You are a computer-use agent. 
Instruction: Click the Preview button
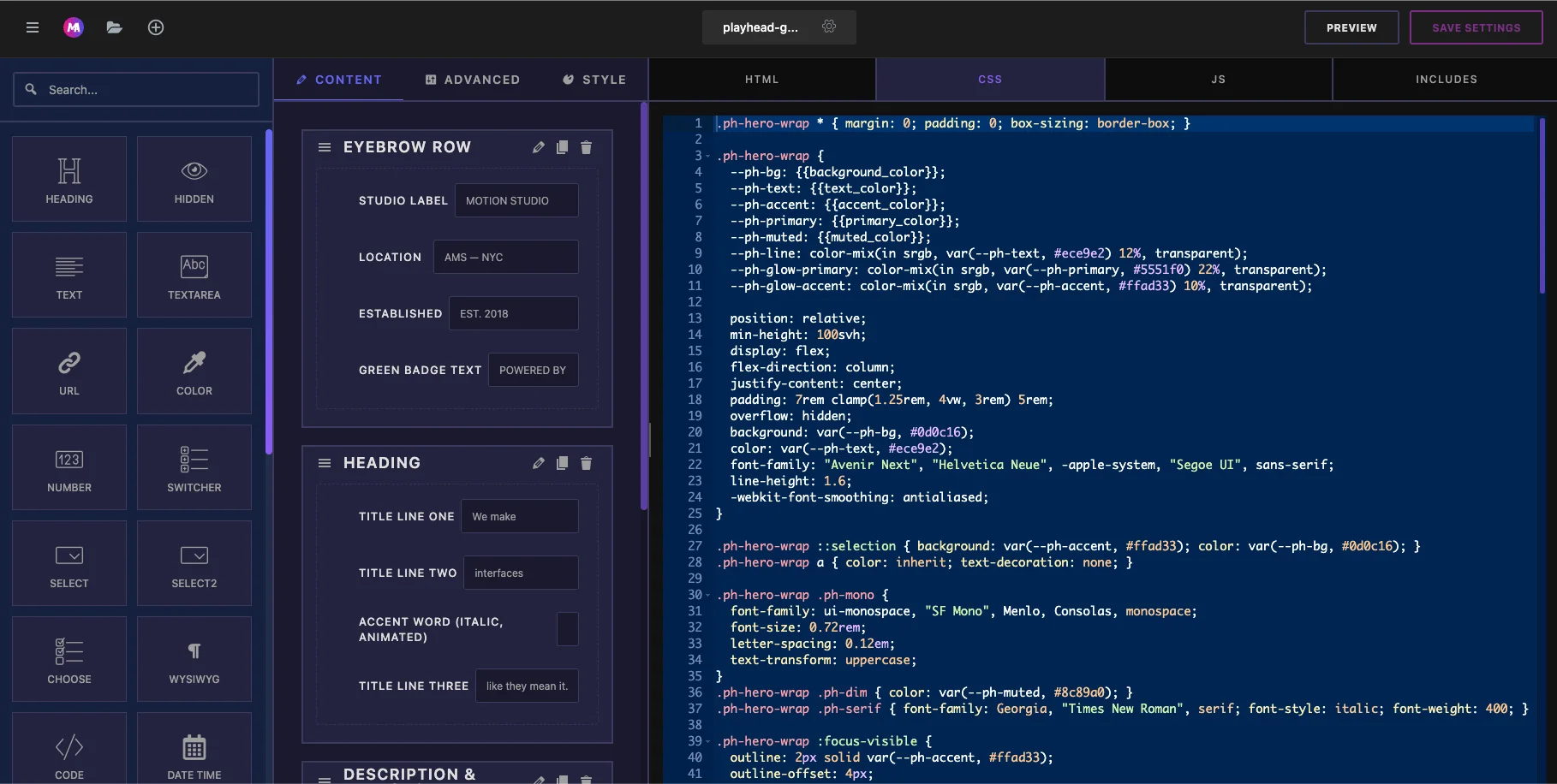tap(1351, 27)
